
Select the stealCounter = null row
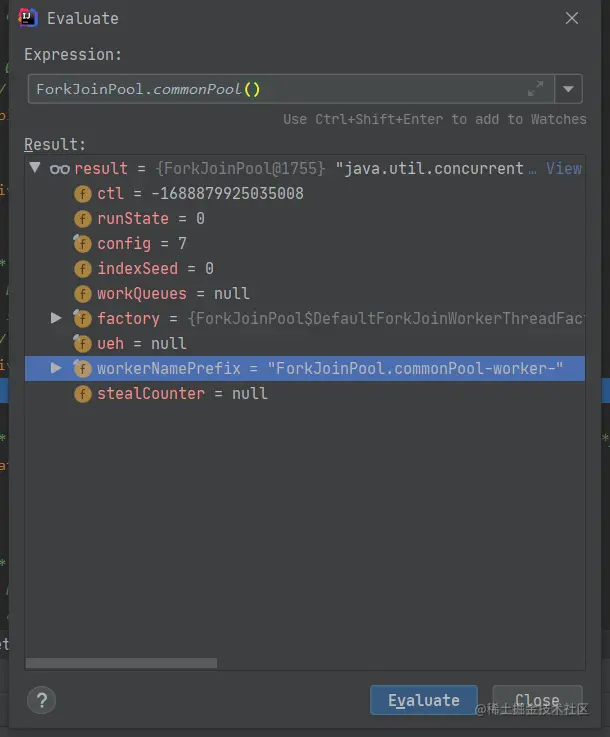pos(305,394)
